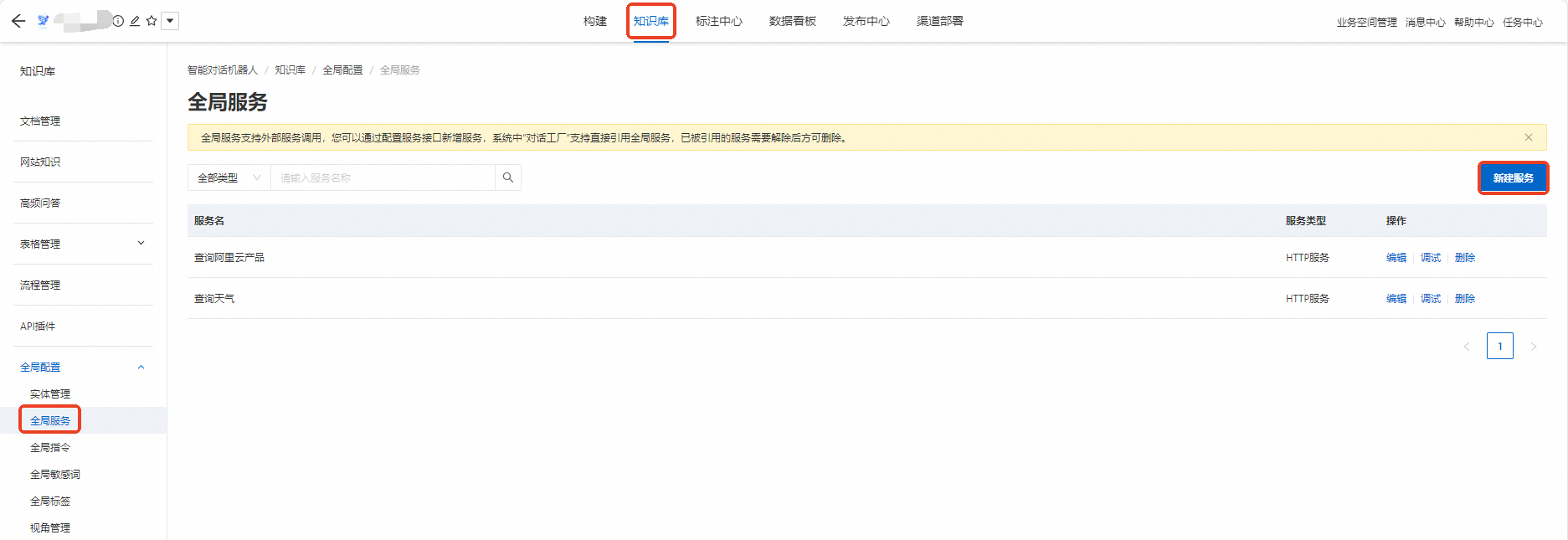1568x540 pixels.
Task: Select the 查询阿里云产品 service name
Action: 229,258
